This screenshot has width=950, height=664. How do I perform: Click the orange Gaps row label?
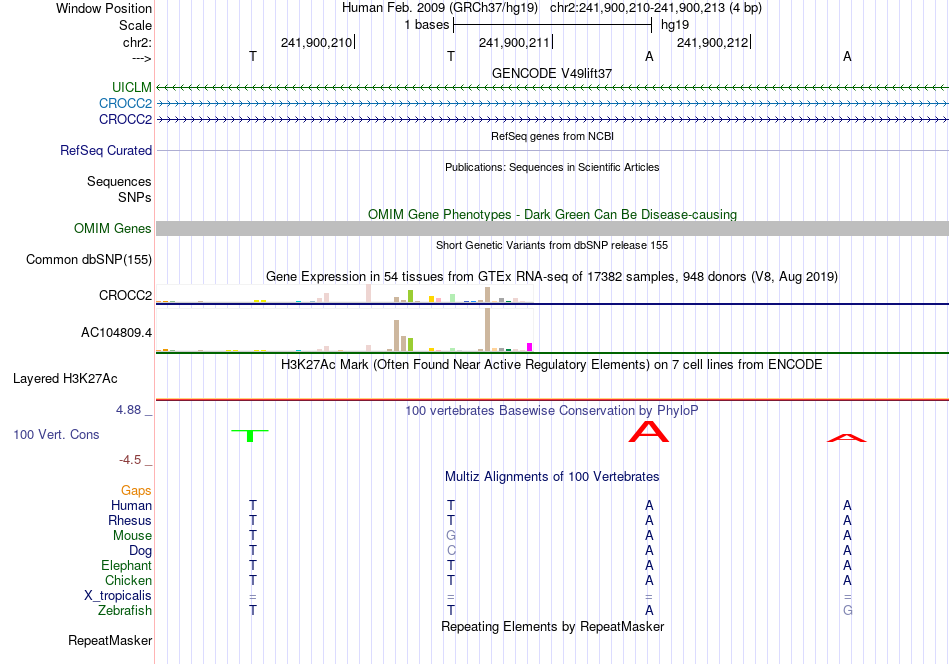tap(136, 490)
